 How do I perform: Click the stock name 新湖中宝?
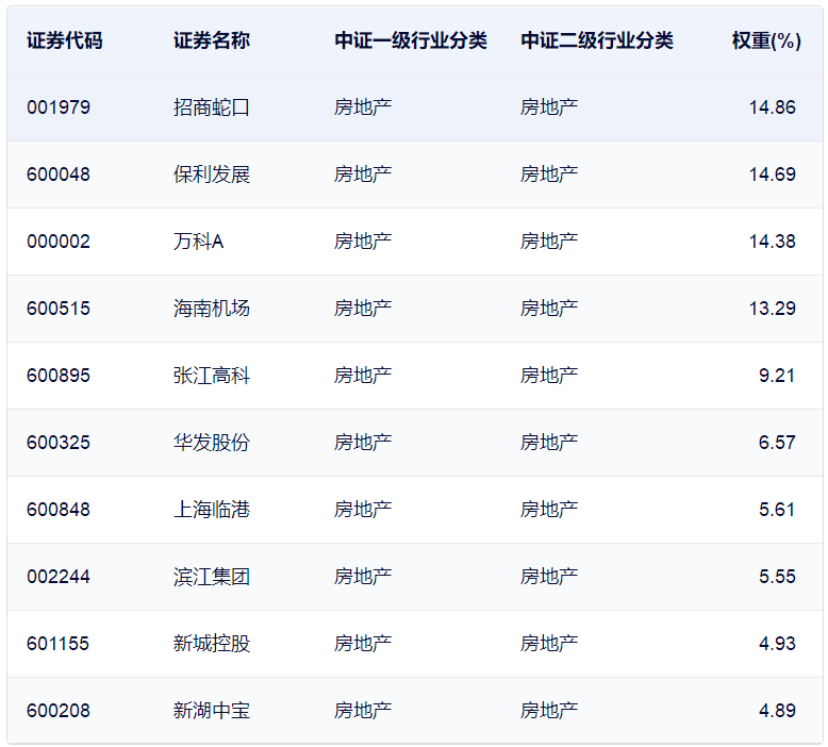(211, 711)
